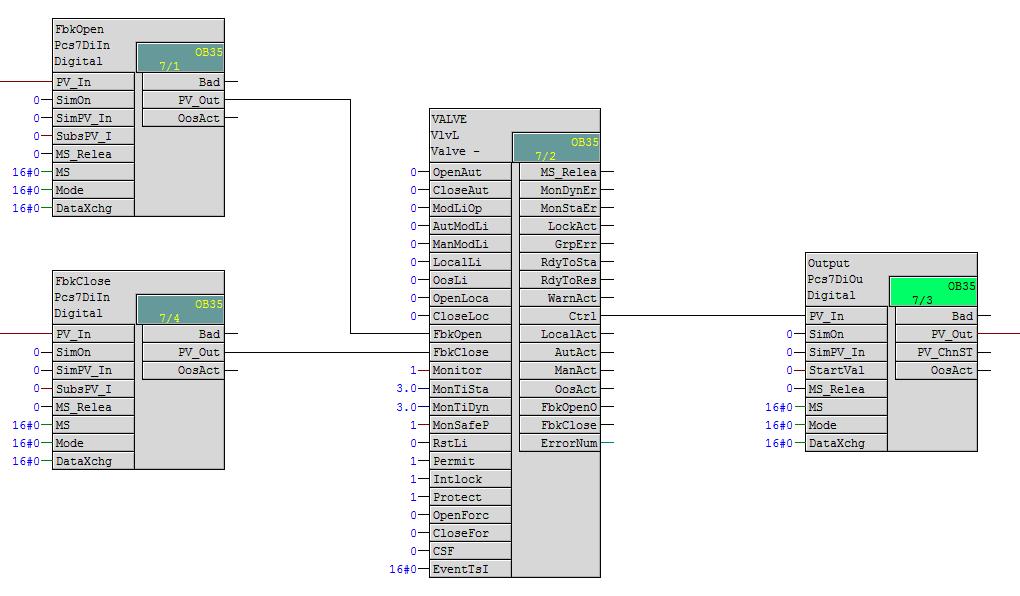Click StartVal input of Output block

point(846,370)
